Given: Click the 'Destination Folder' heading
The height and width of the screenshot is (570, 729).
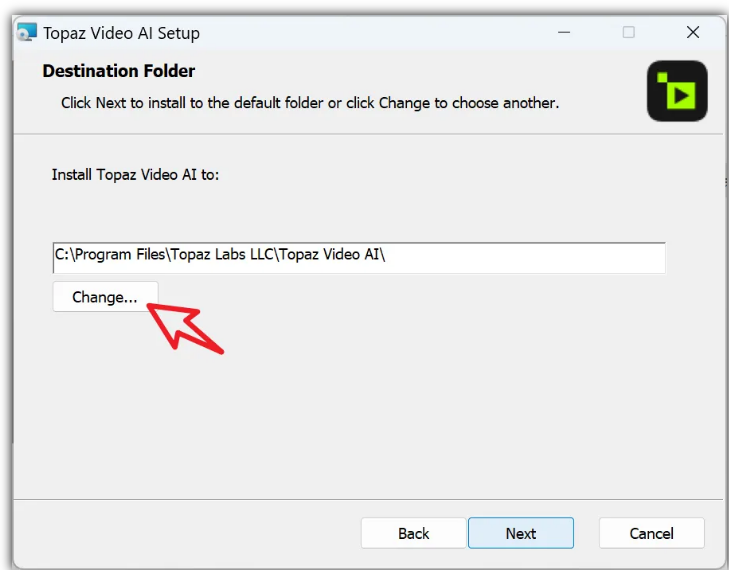Looking at the screenshot, I should [x=119, y=71].
